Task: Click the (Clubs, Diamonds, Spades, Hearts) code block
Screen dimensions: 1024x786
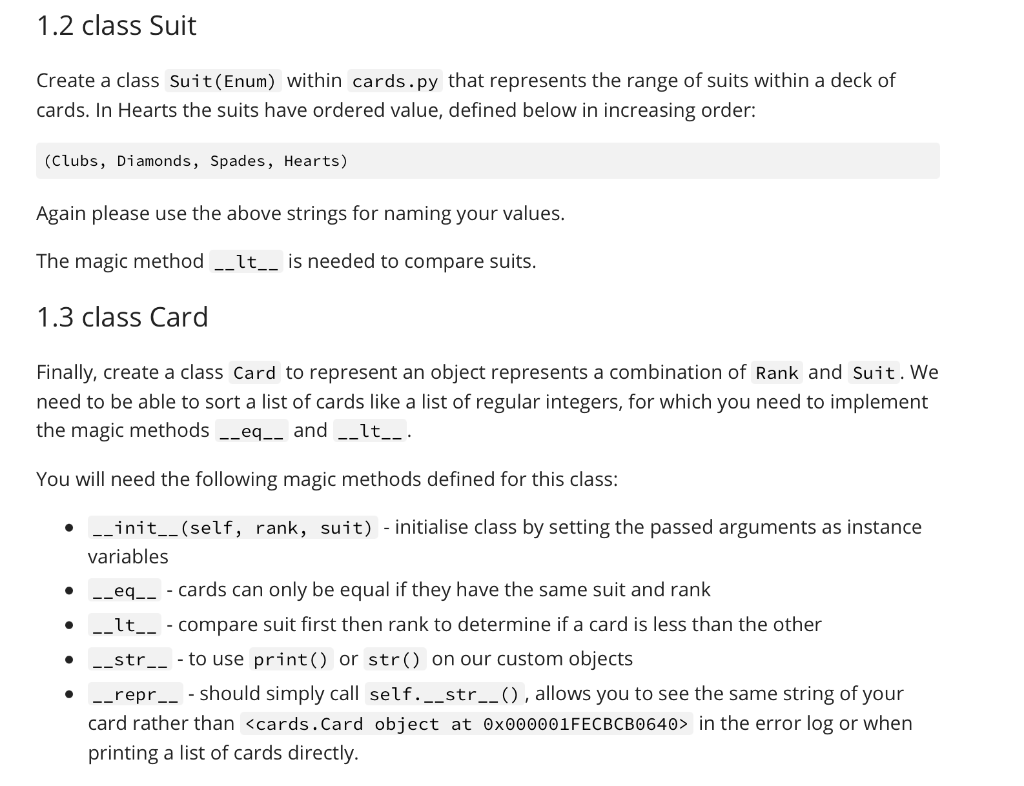Action: click(488, 161)
